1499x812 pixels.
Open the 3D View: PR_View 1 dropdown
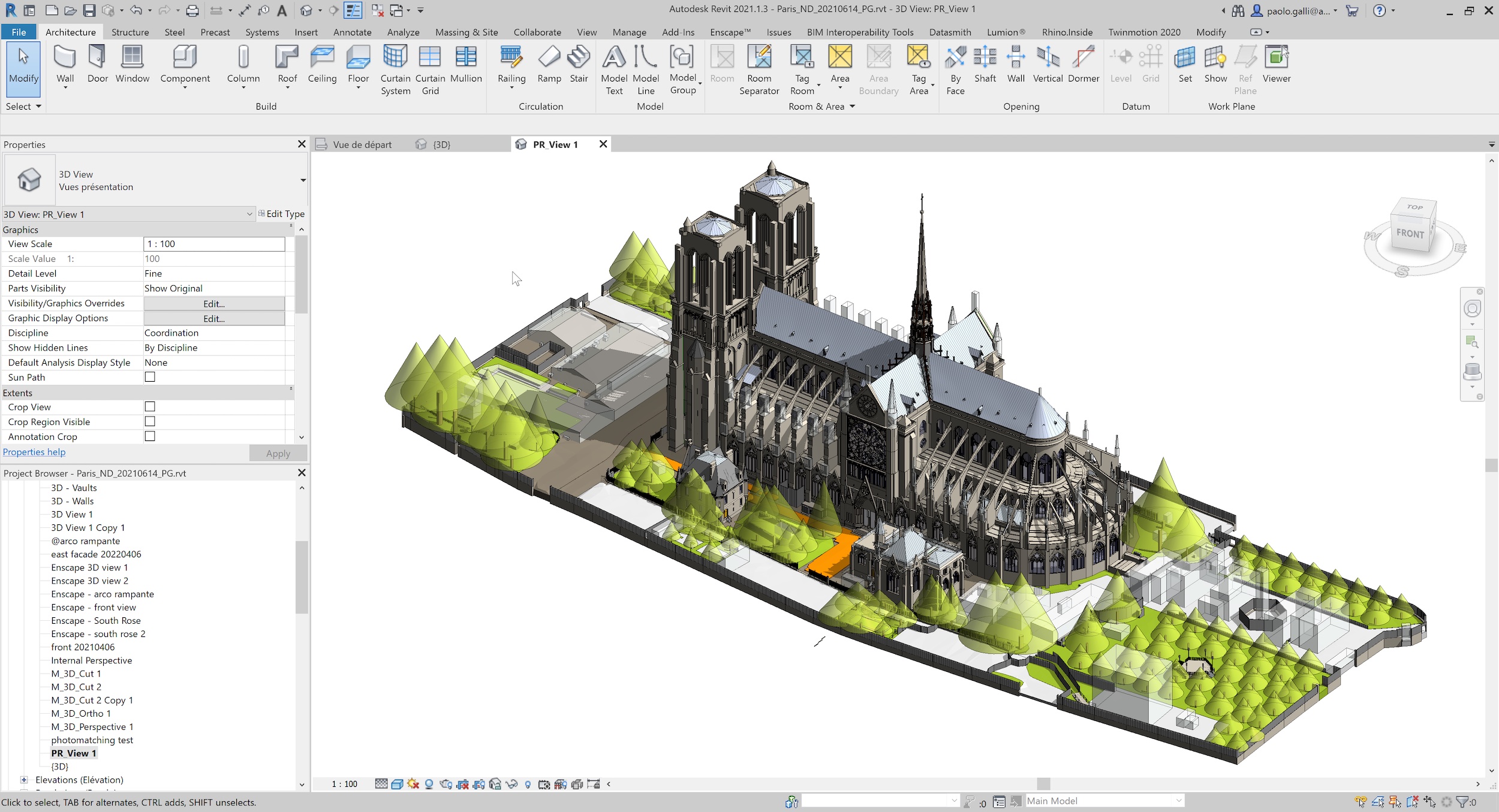[249, 215]
